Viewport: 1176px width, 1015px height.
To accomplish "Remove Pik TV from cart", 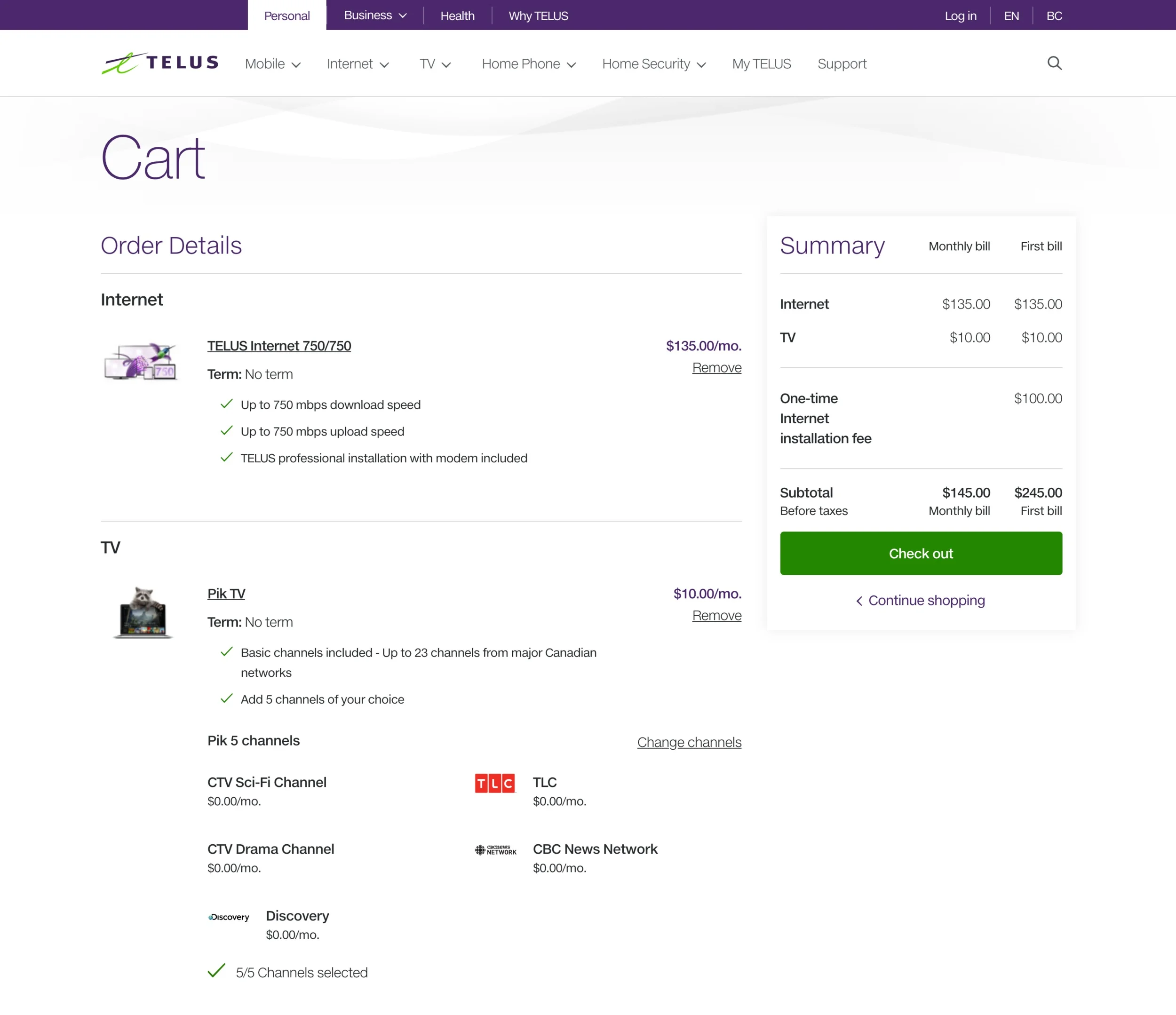I will tap(716, 616).
